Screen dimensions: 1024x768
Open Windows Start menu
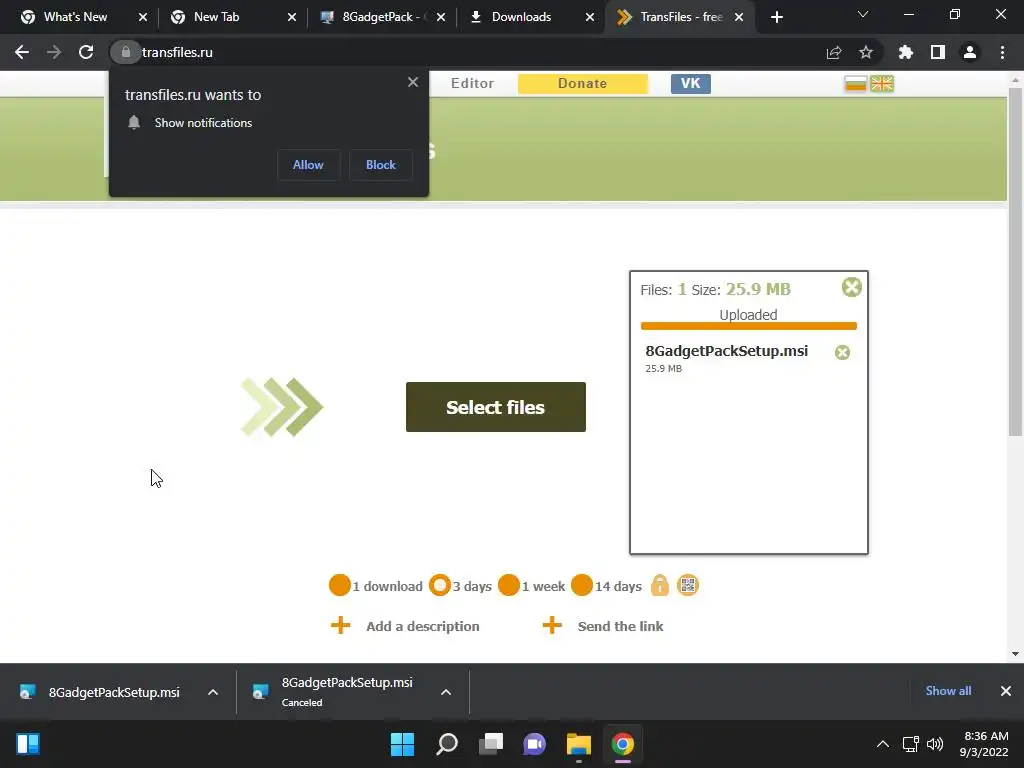[x=402, y=744]
